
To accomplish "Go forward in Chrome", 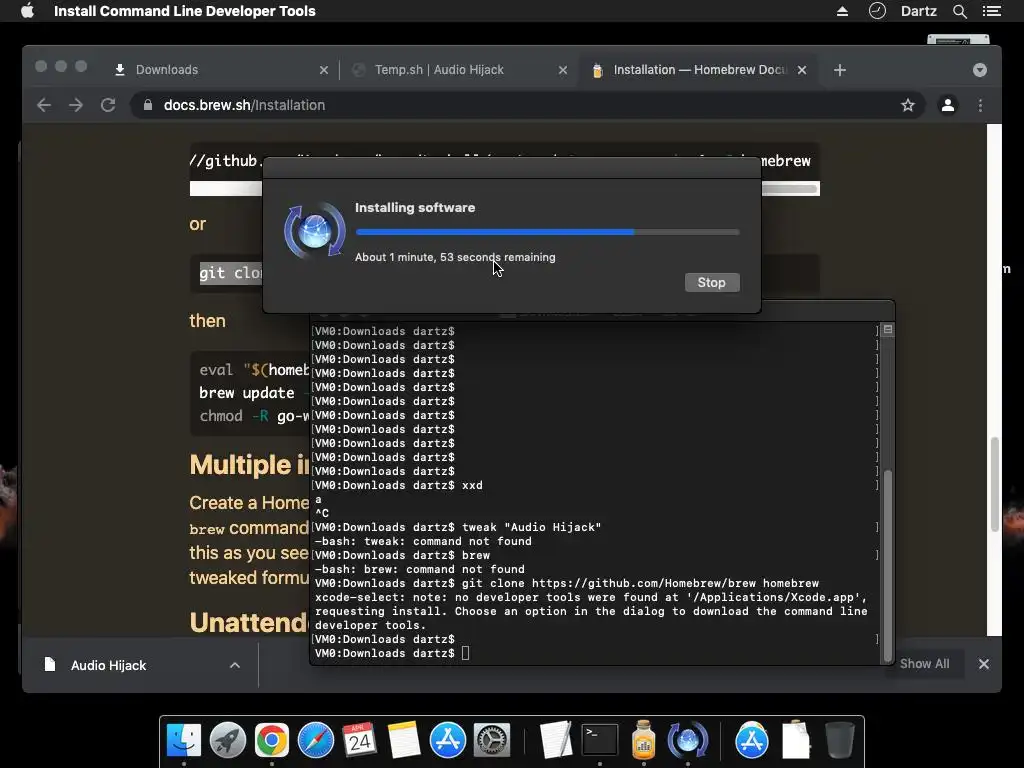I will click(76, 105).
